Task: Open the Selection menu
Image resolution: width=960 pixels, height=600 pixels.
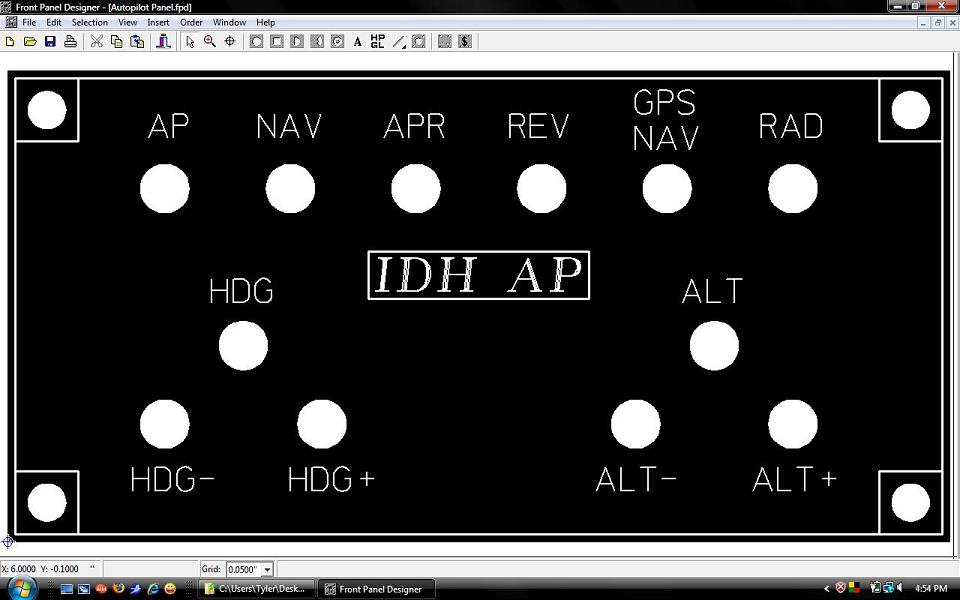Action: point(89,23)
